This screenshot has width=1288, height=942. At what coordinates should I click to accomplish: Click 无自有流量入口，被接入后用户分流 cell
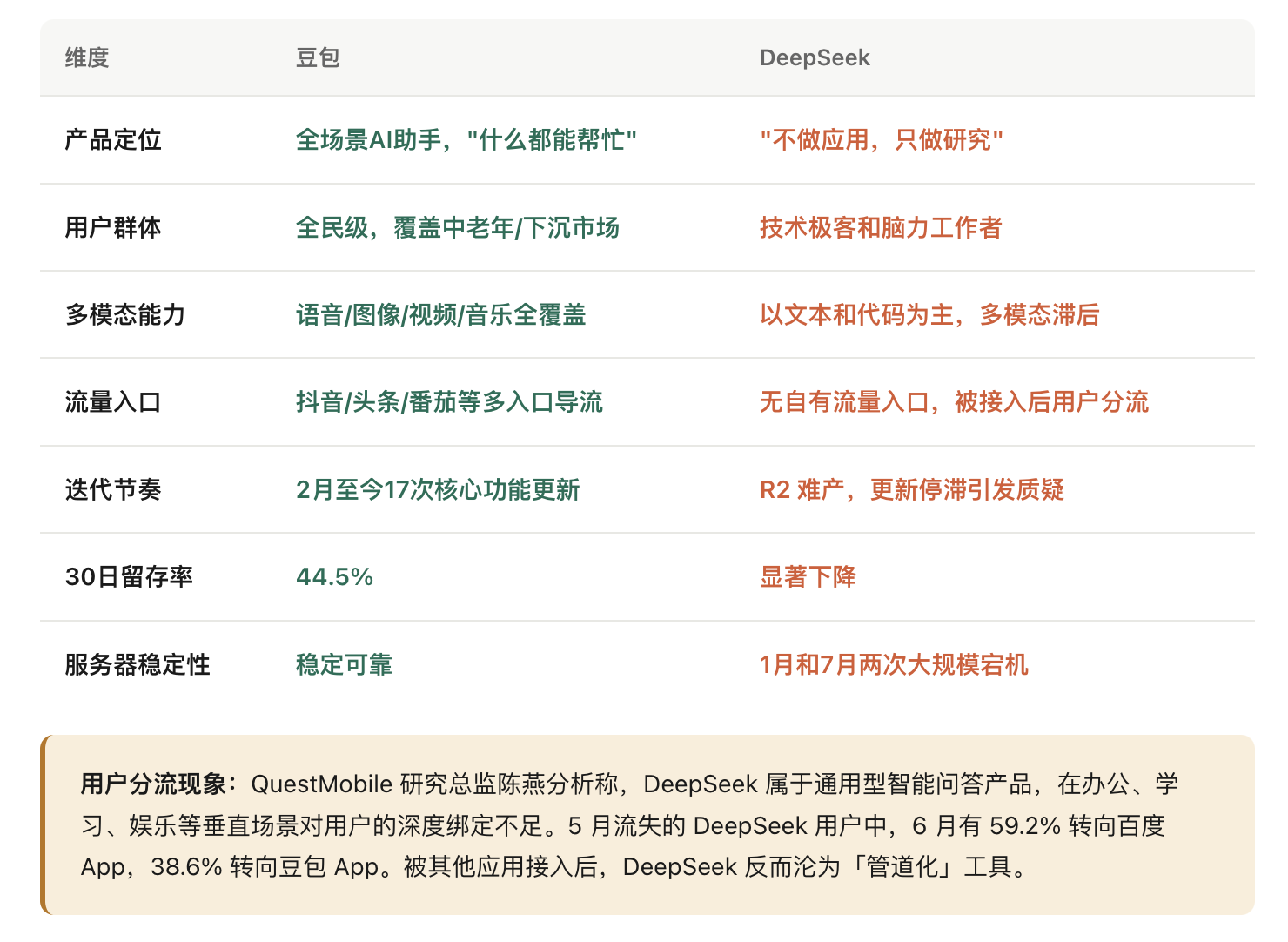tap(954, 402)
